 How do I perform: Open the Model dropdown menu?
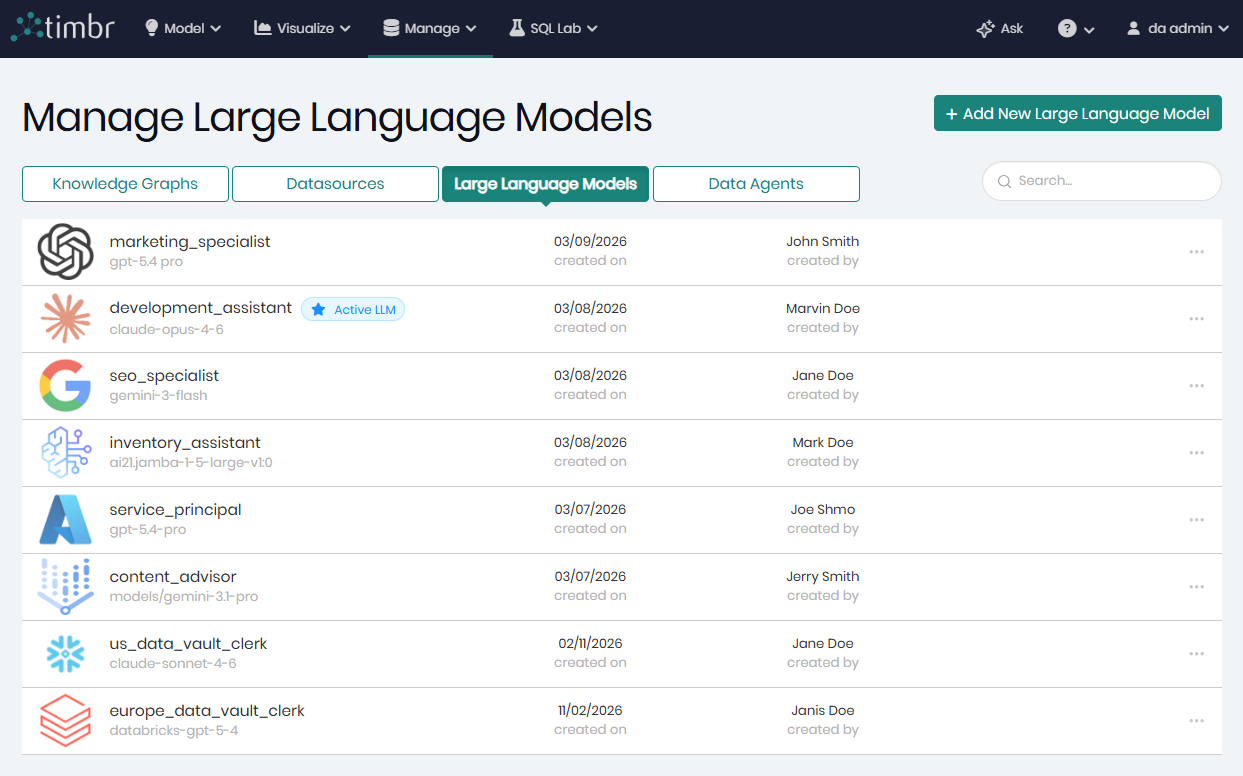pos(182,28)
